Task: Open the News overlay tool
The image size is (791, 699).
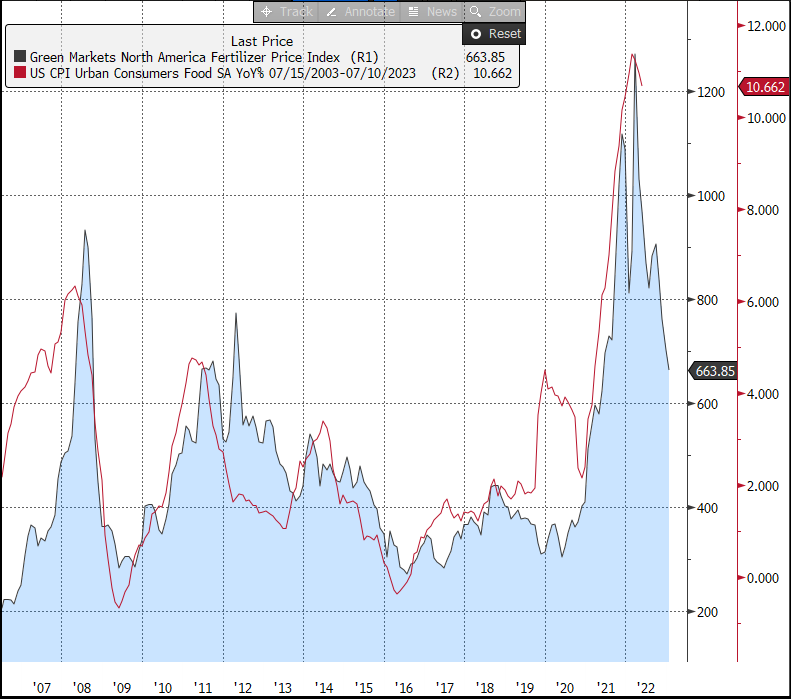Action: pos(432,12)
